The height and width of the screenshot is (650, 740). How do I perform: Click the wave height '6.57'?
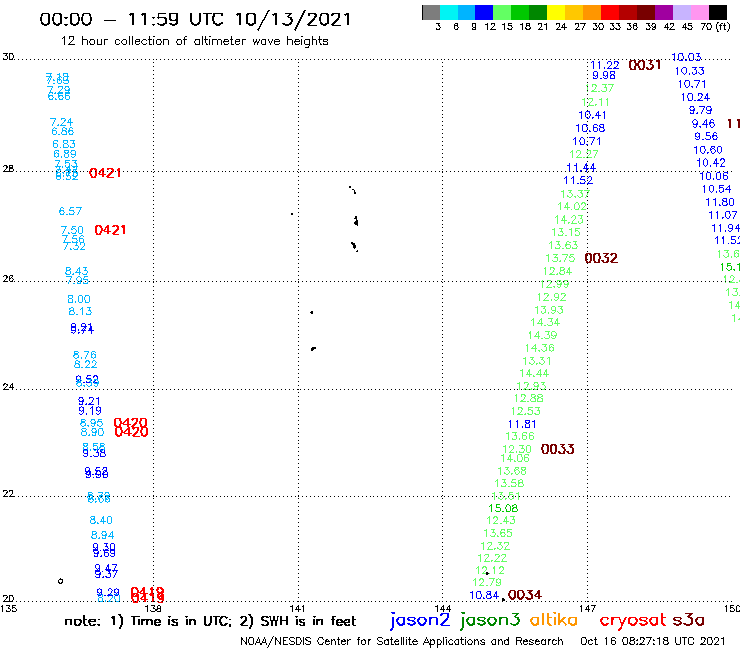coord(70,211)
